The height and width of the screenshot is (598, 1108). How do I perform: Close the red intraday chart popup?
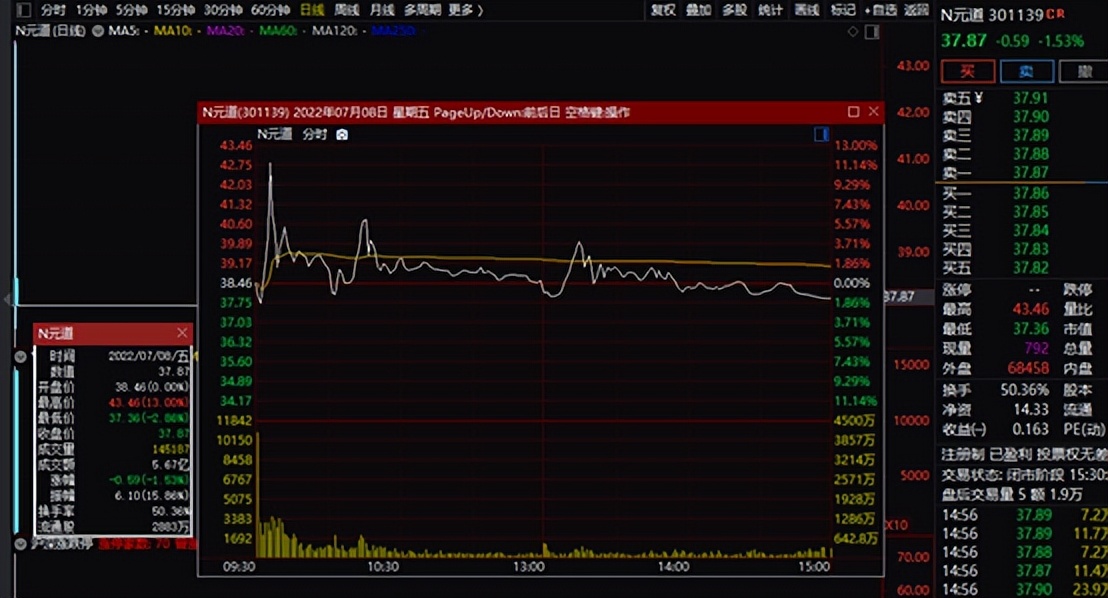point(873,112)
